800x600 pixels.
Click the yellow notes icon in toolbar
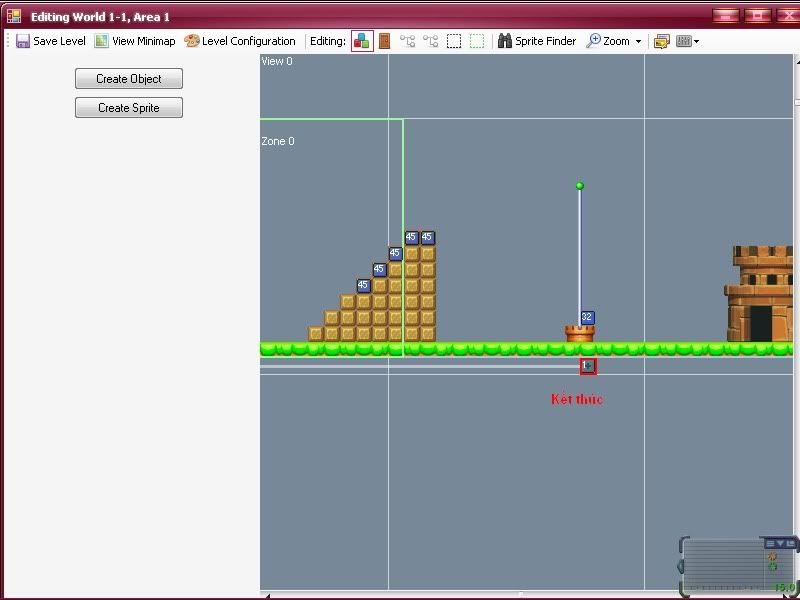click(661, 41)
